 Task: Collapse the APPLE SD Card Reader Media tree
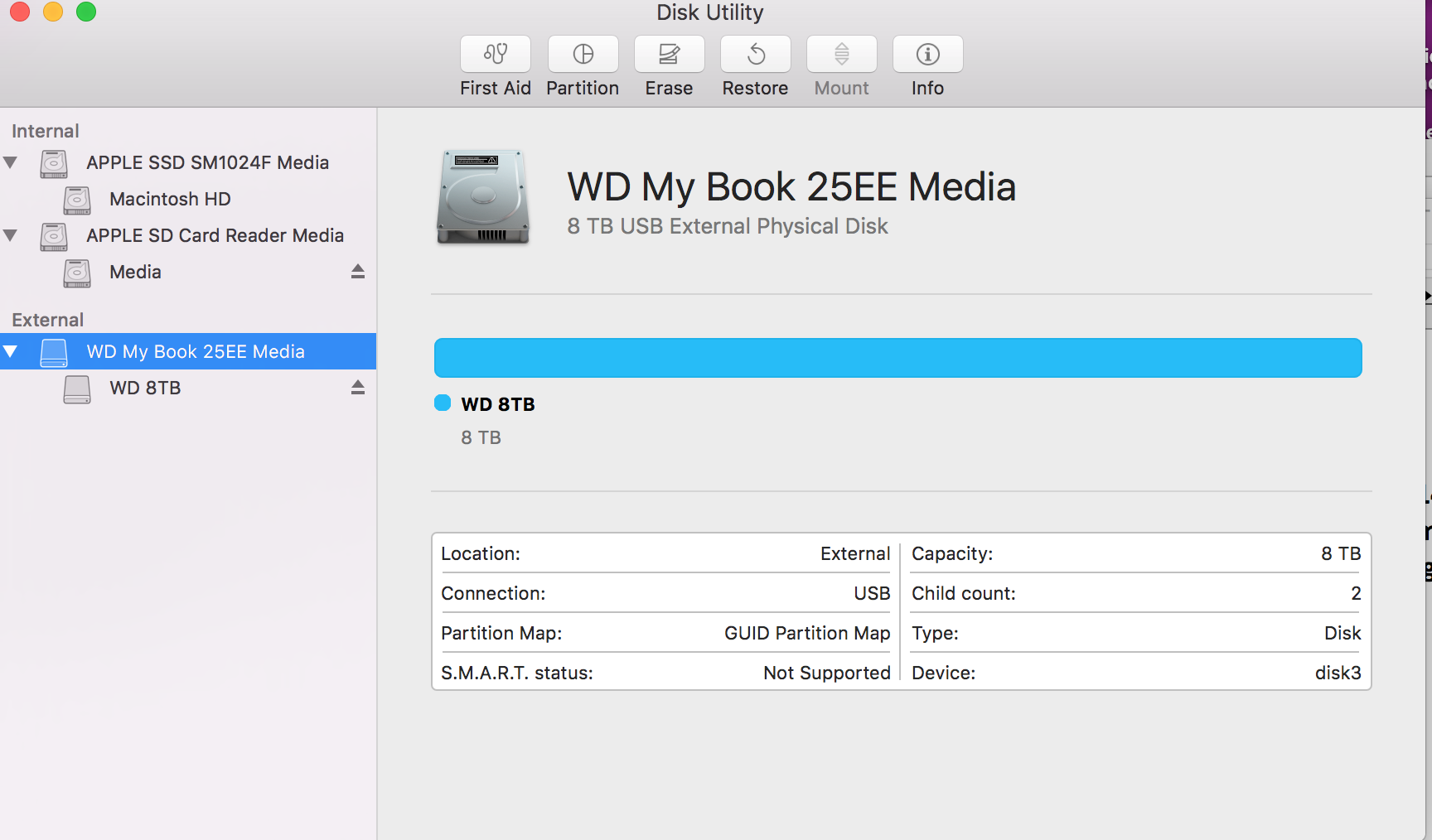coord(11,235)
